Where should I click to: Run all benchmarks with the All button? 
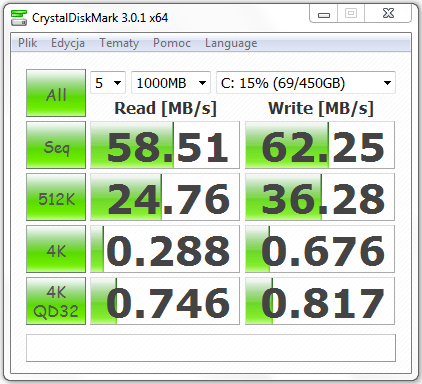coord(56,93)
